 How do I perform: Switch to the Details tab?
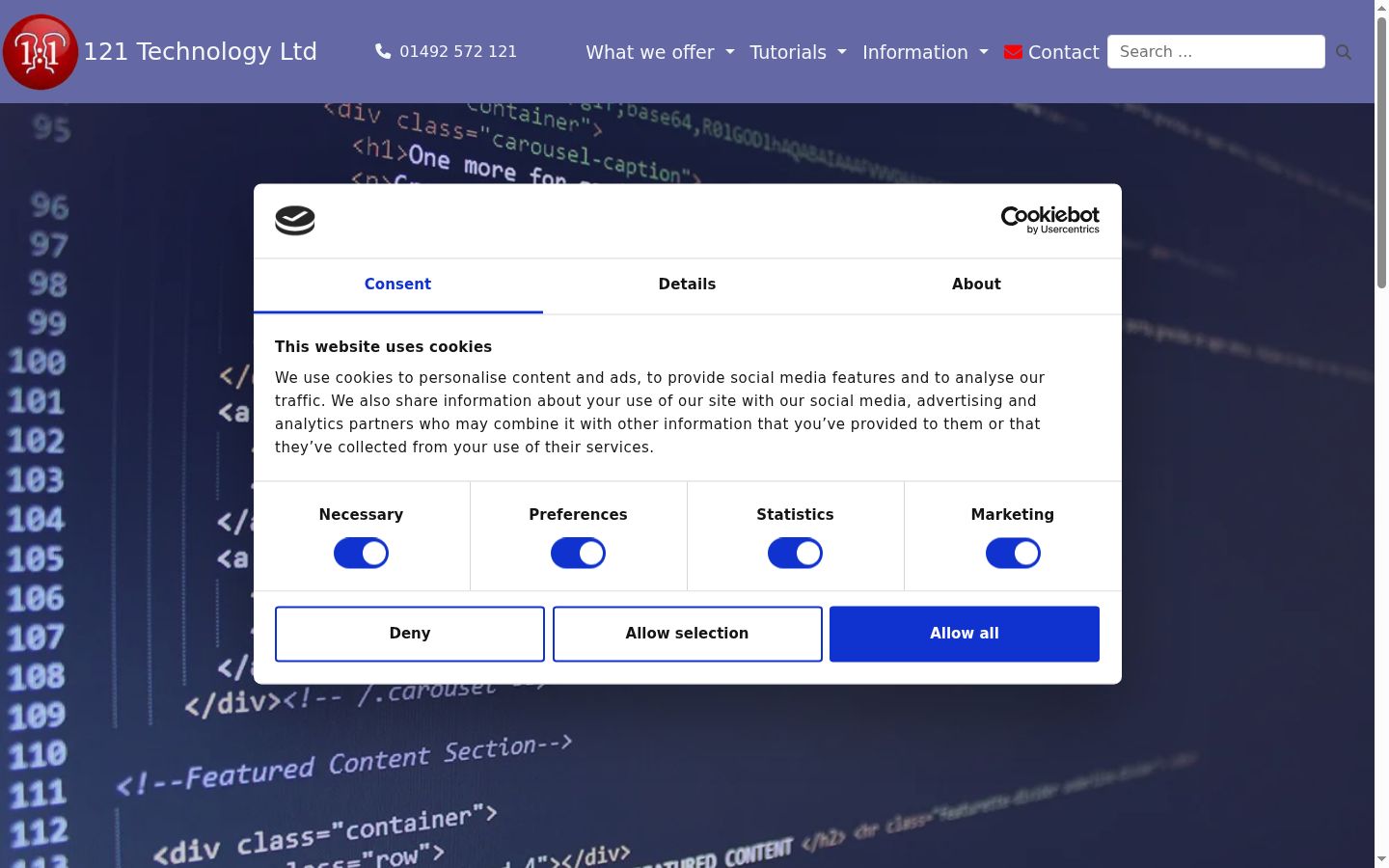click(x=687, y=285)
